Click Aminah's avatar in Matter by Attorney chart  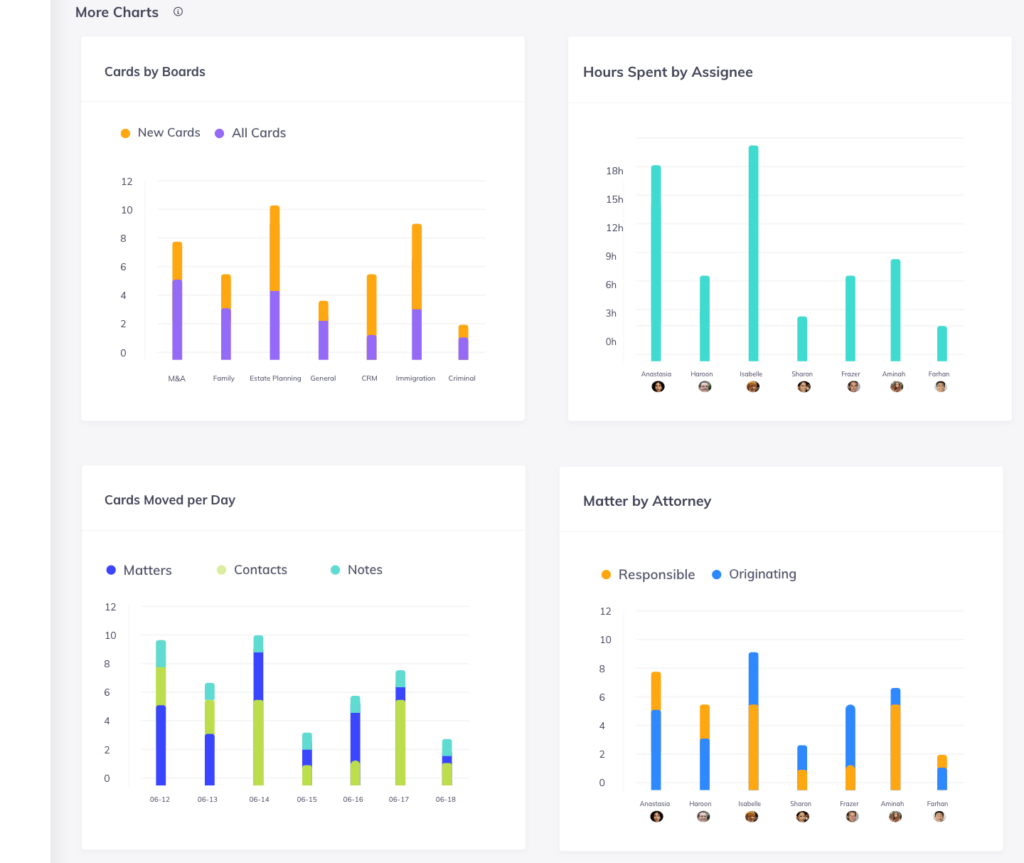tap(895, 816)
